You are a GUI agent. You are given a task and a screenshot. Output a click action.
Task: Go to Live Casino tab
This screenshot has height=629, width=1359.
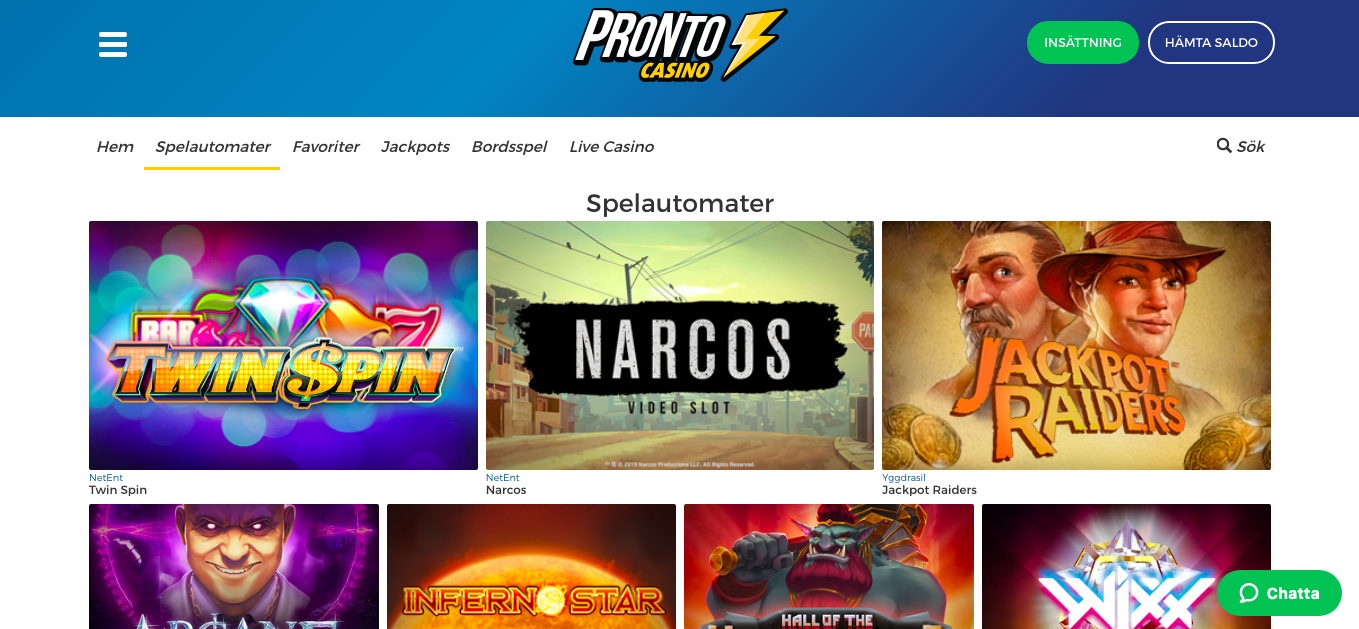611,147
